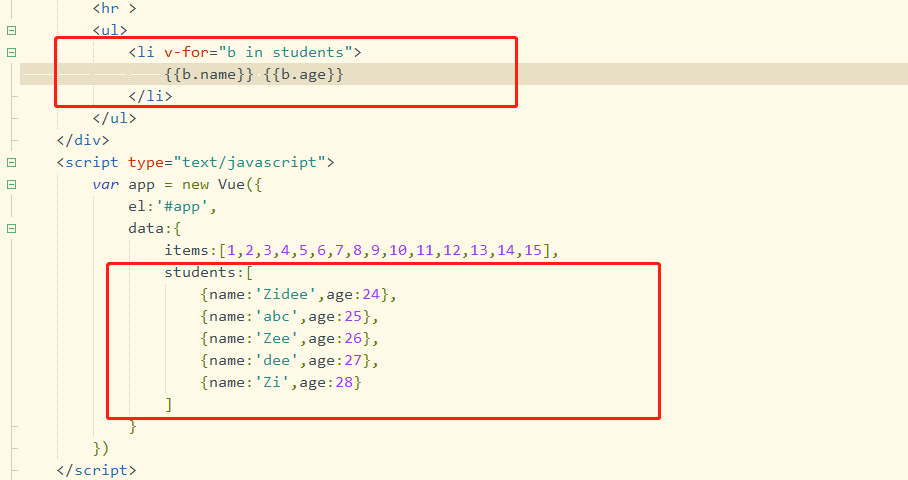Click the var keyword
Viewport: 908px width, 480px height.
[105, 185]
